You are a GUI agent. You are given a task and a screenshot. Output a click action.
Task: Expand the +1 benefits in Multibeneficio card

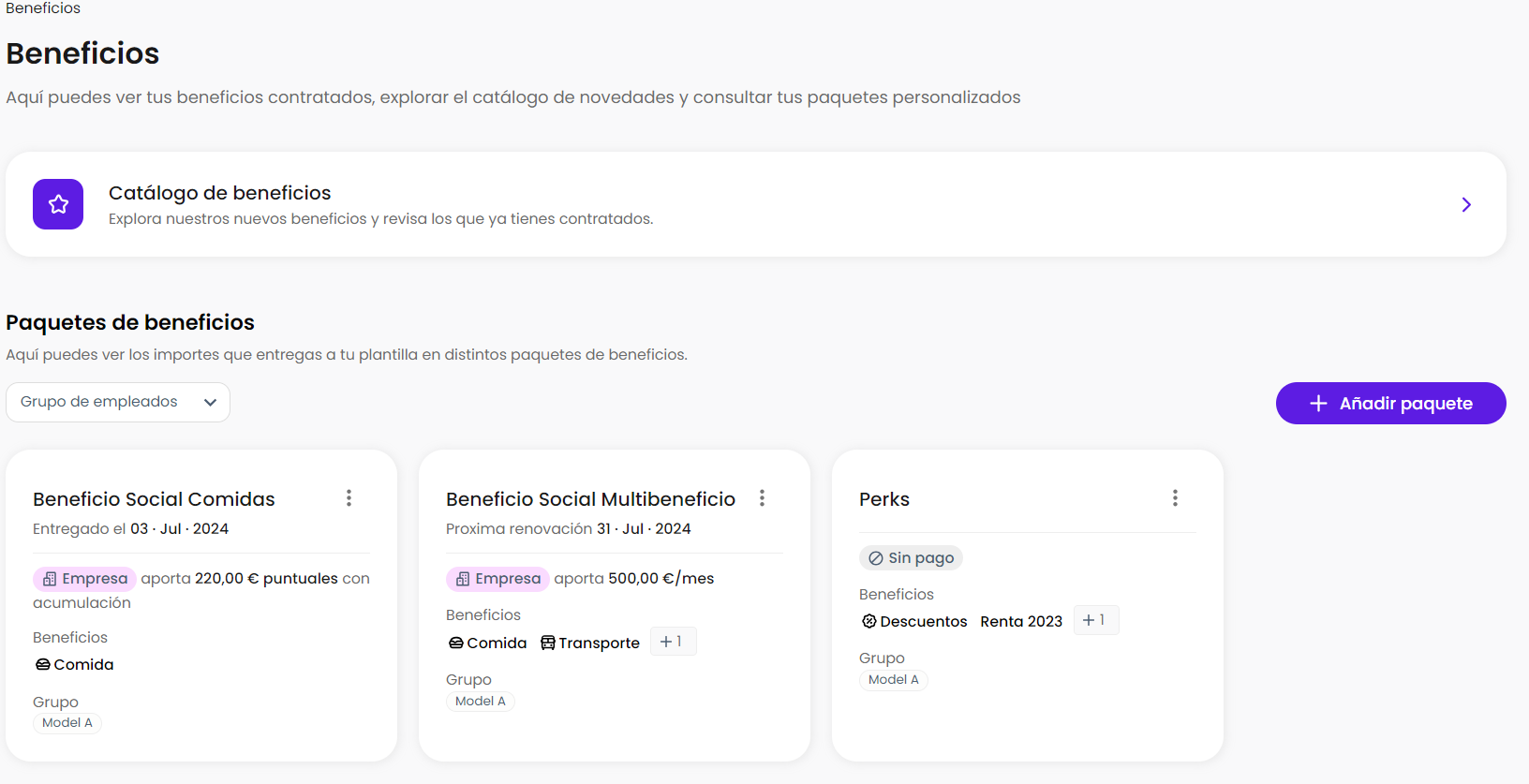click(672, 642)
